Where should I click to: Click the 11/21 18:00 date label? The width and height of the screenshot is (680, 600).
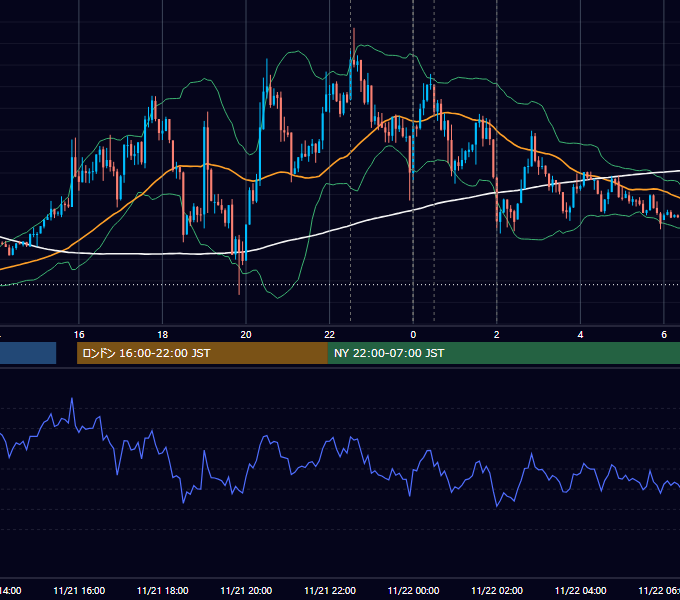(x=163, y=591)
